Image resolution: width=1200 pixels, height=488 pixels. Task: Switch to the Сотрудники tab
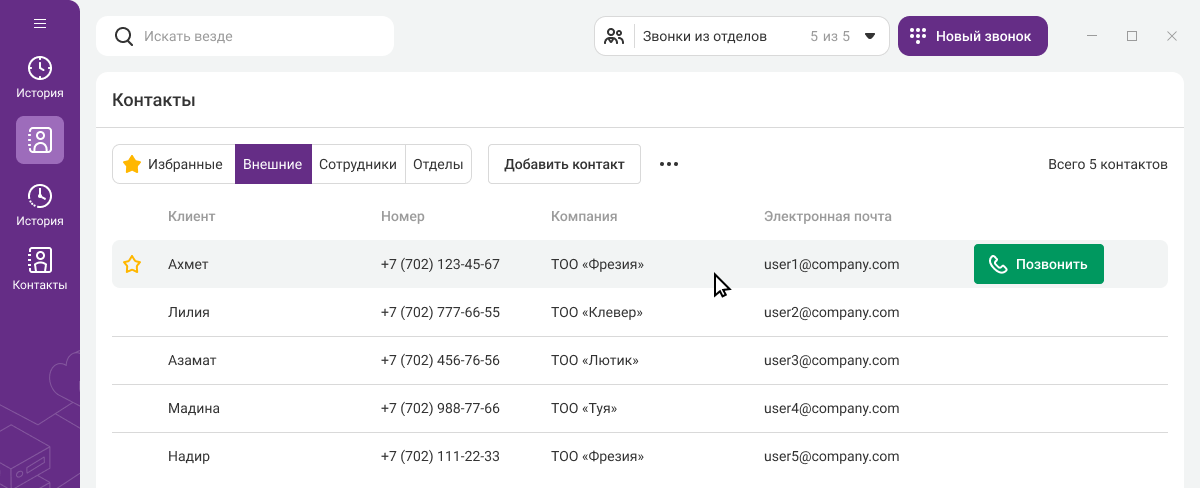[x=358, y=164]
